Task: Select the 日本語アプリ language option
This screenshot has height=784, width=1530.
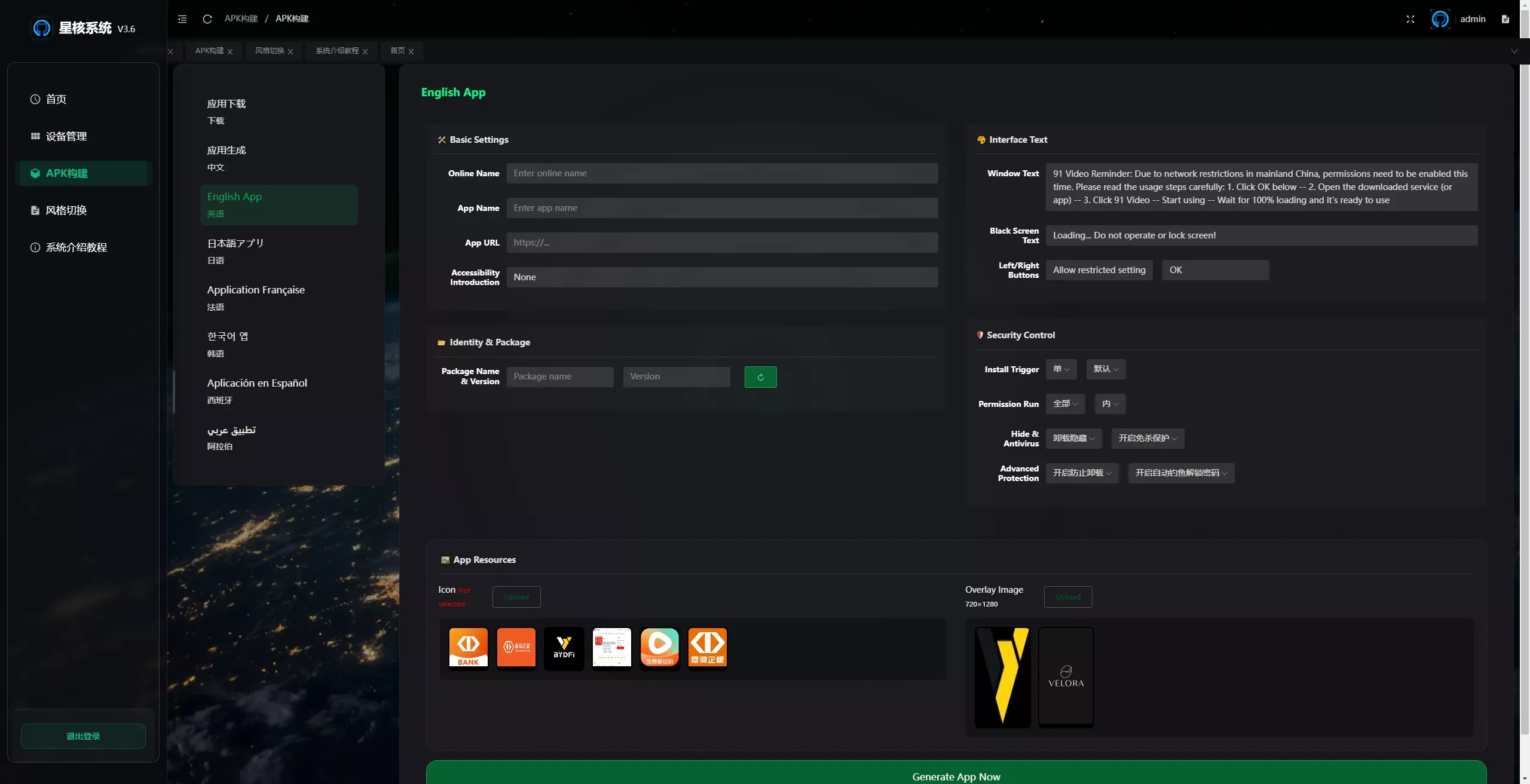Action: [279, 251]
